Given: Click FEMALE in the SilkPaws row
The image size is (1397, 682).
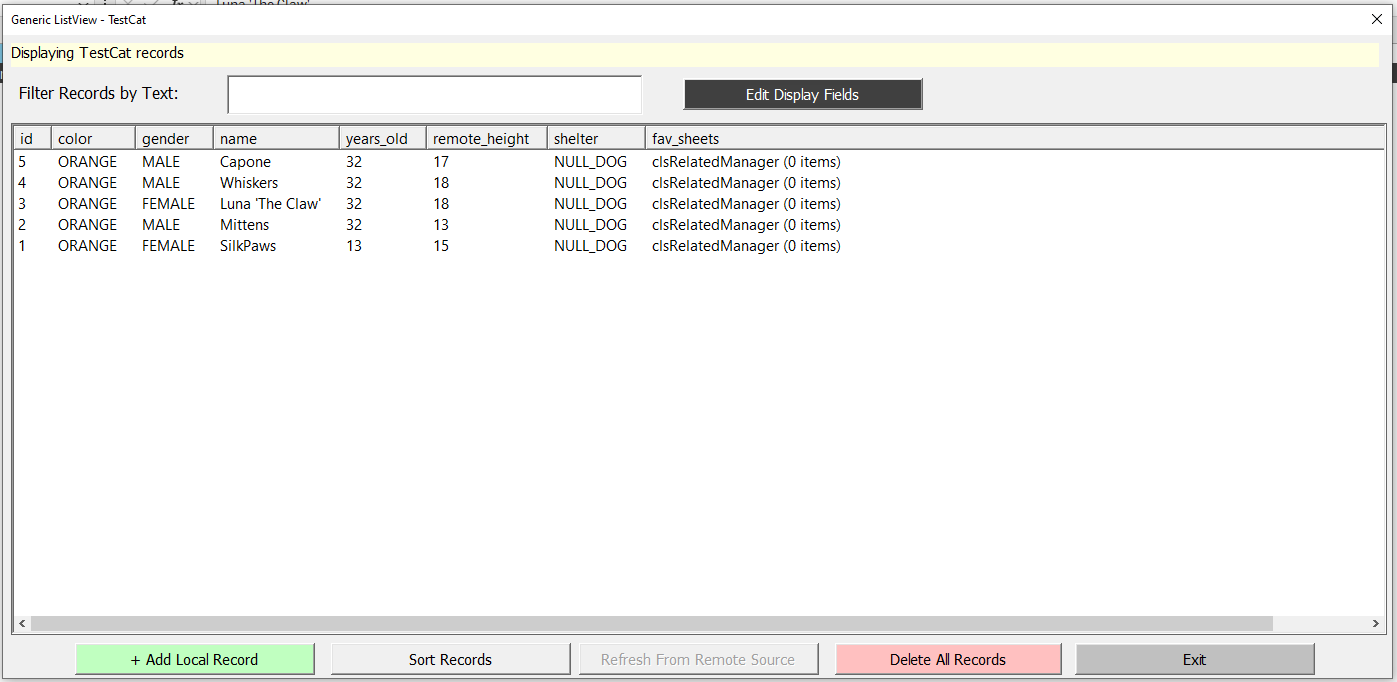Looking at the screenshot, I should 168,246.
